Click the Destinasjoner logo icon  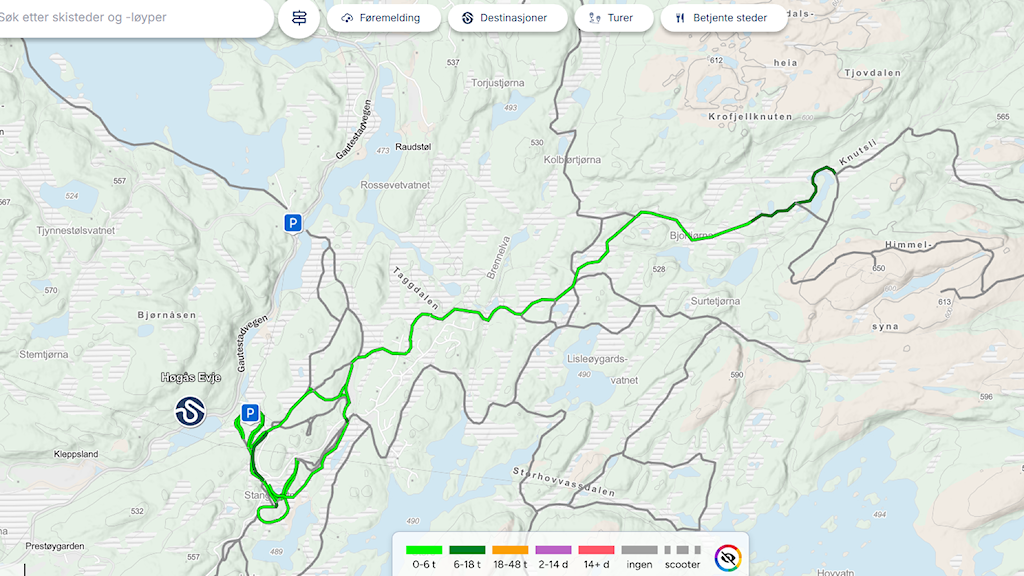[468, 18]
